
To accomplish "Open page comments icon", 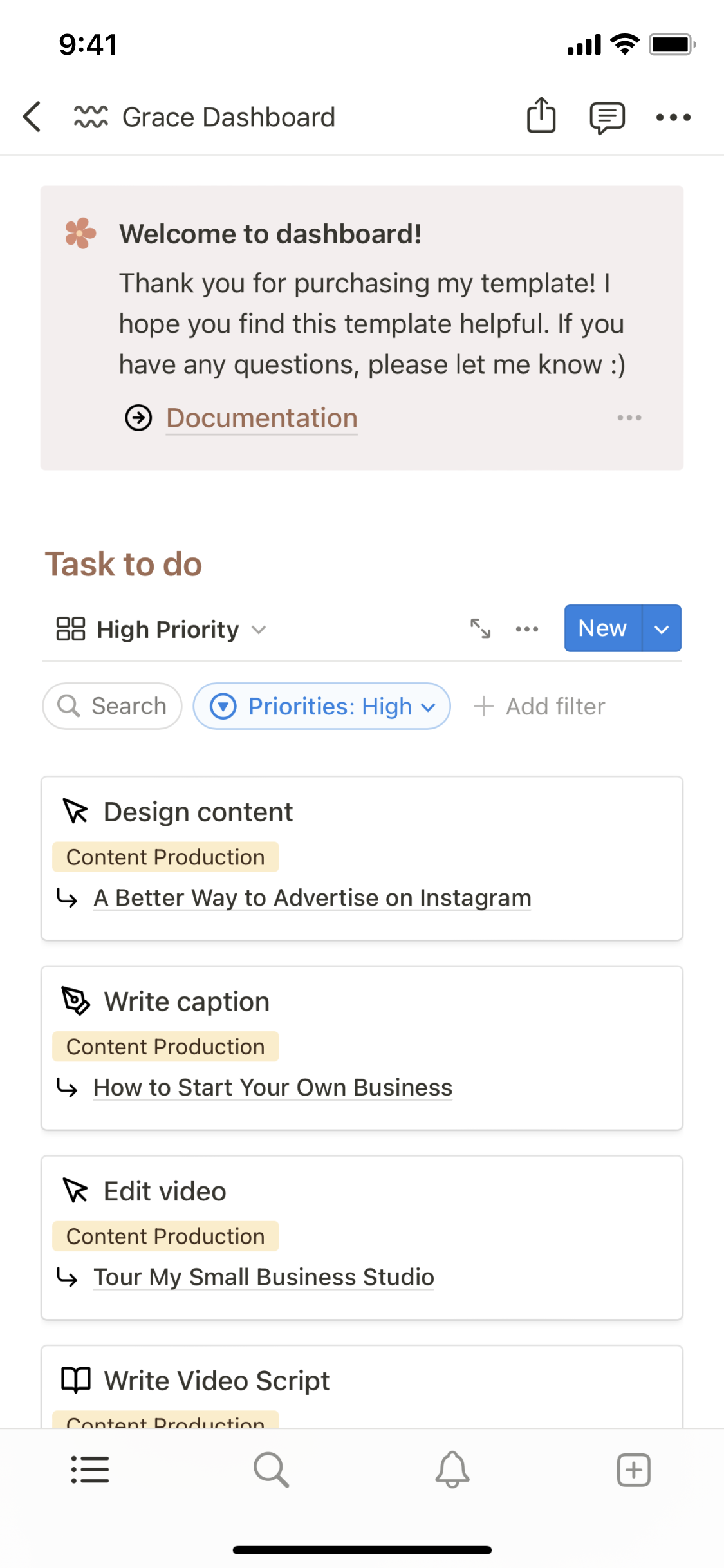I will click(x=607, y=117).
